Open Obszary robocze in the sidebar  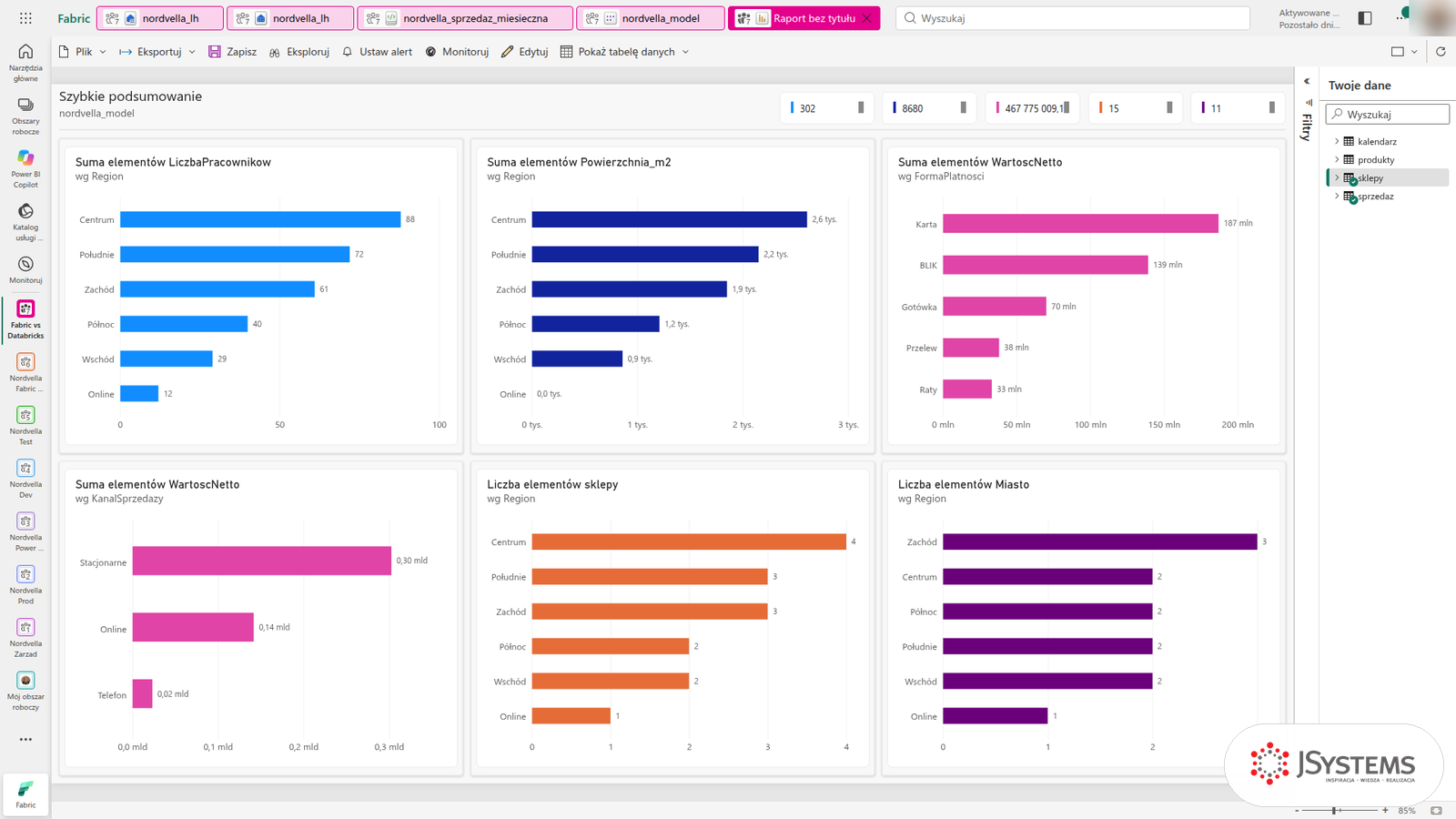click(25, 116)
